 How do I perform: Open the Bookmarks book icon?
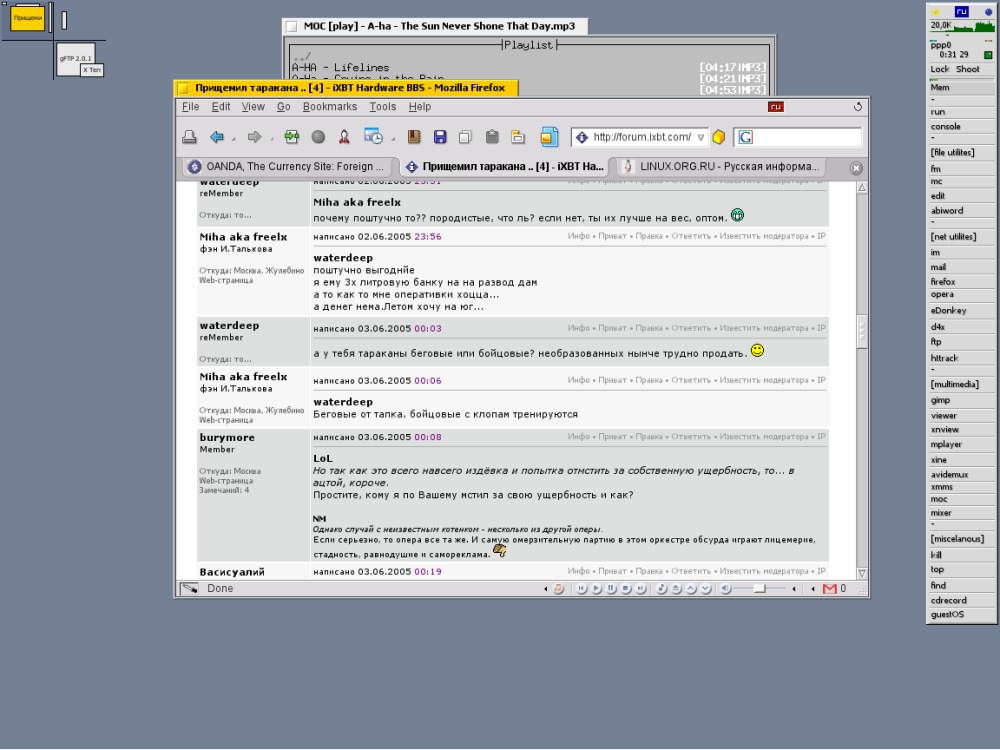pyautogui.click(x=414, y=137)
